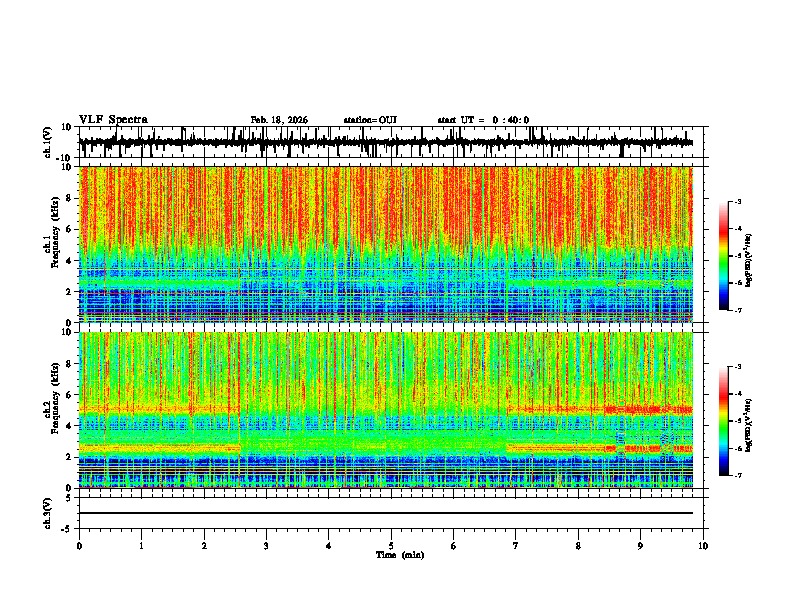Click the "5" tick on the ch.3(V) axis
Image resolution: width=792 pixels, height=612 pixels.
tap(69, 497)
